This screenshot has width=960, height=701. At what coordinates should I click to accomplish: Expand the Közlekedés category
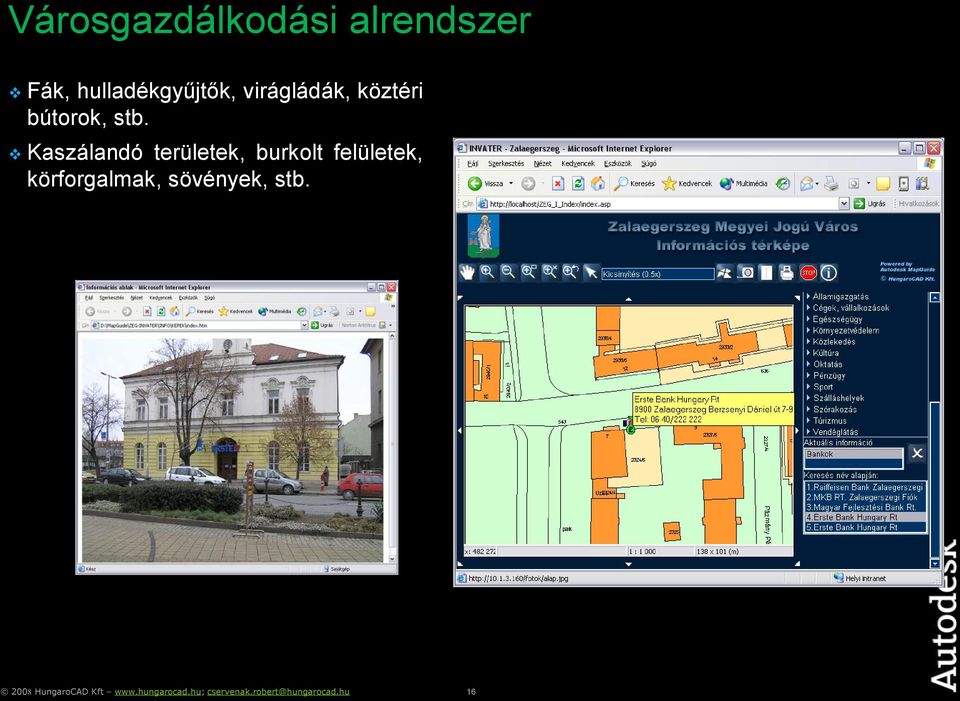click(x=830, y=342)
